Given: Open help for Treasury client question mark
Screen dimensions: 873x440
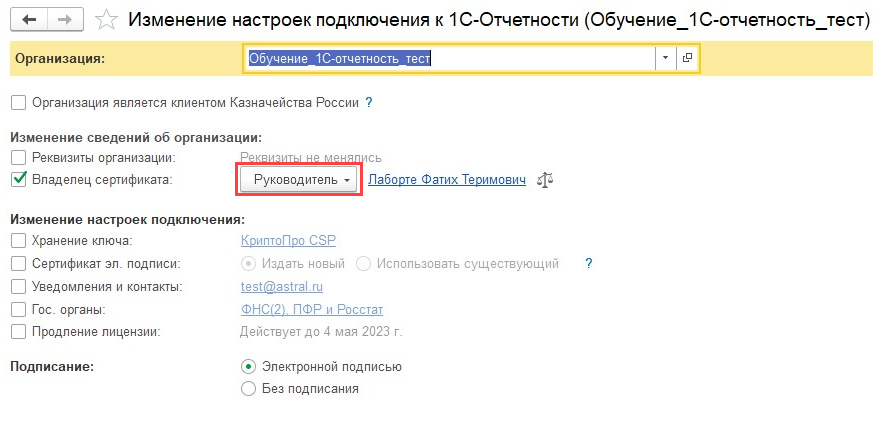Looking at the screenshot, I should point(369,102).
